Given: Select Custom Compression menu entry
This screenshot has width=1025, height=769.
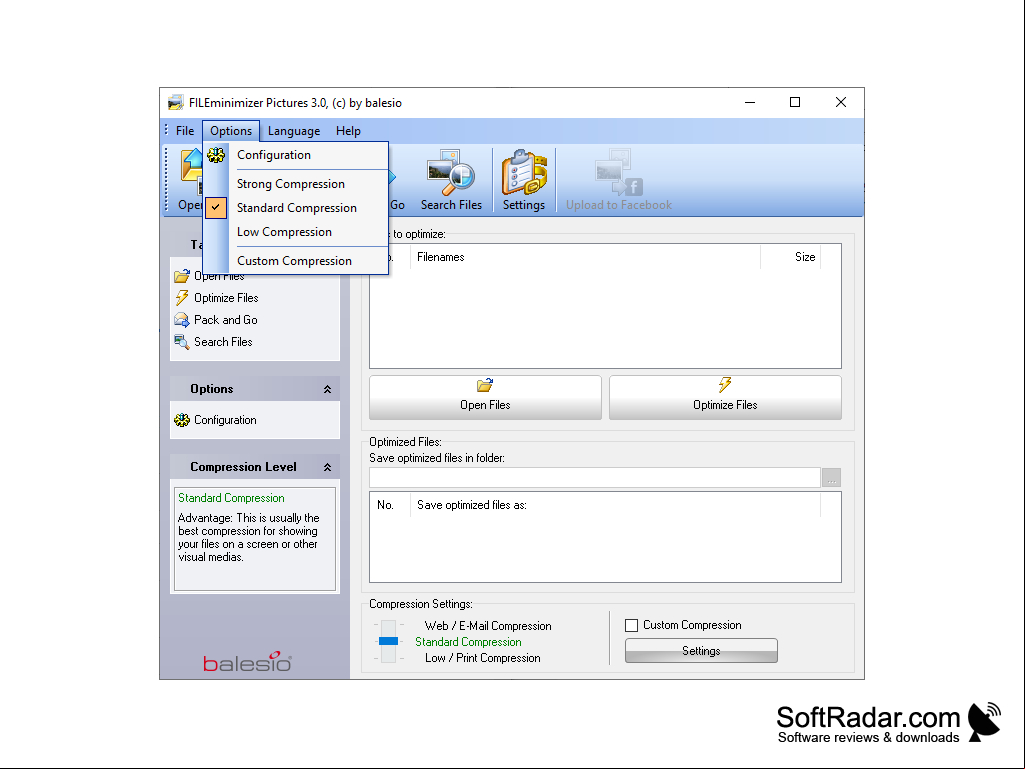Looking at the screenshot, I should 295,261.
